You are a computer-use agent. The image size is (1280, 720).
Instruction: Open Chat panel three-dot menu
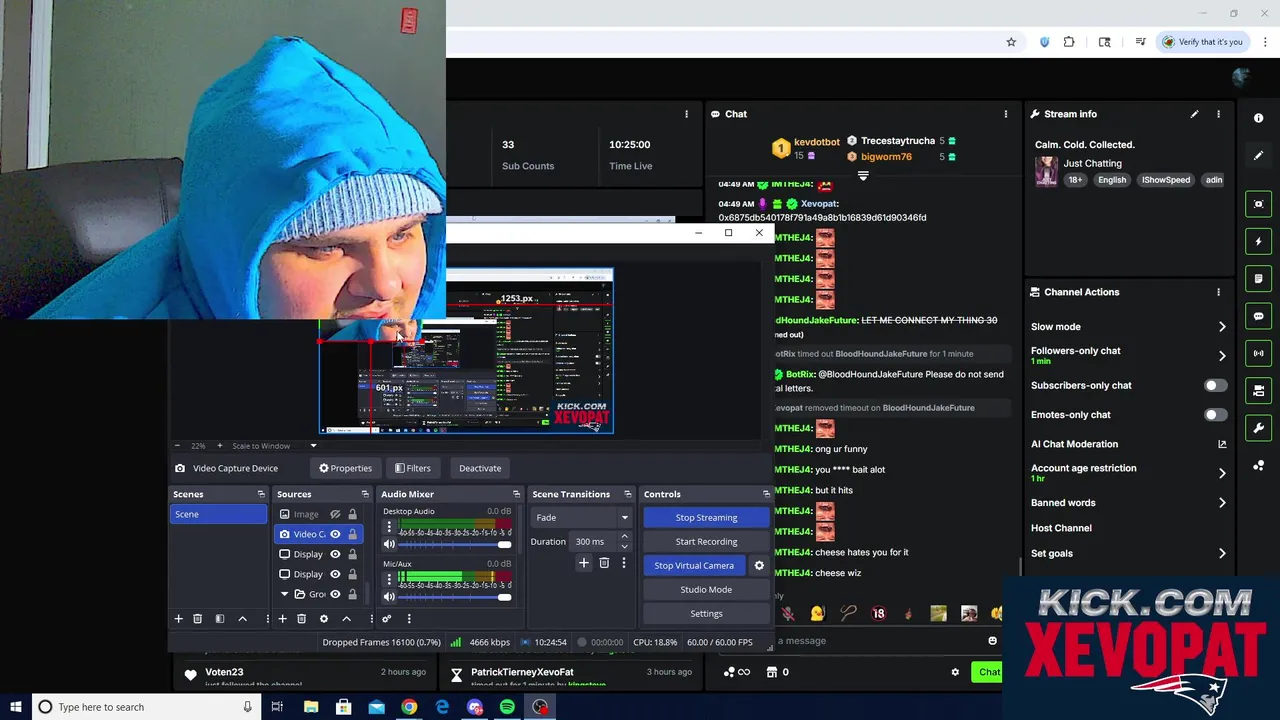click(x=1005, y=114)
